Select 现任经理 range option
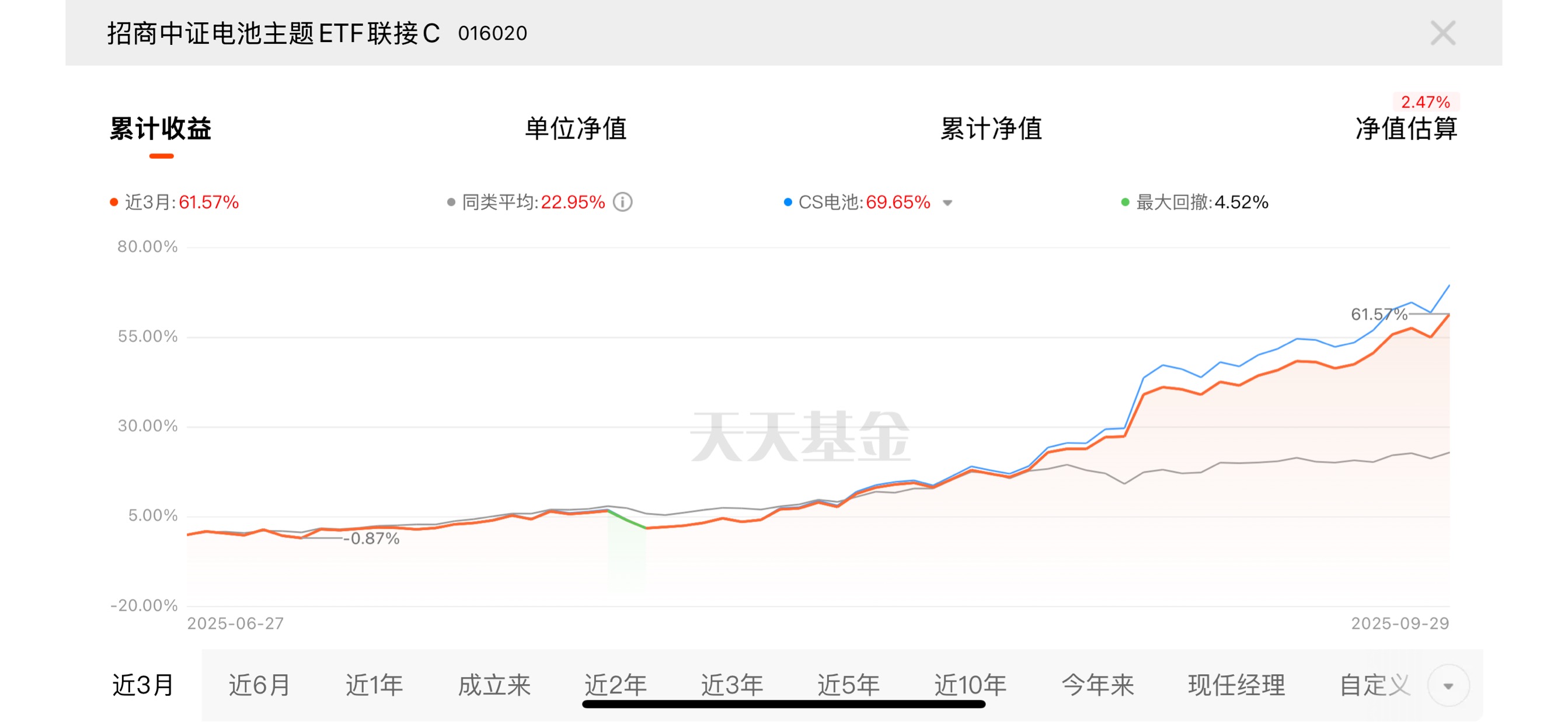Viewport: 1568px width, 722px height. point(1236,685)
